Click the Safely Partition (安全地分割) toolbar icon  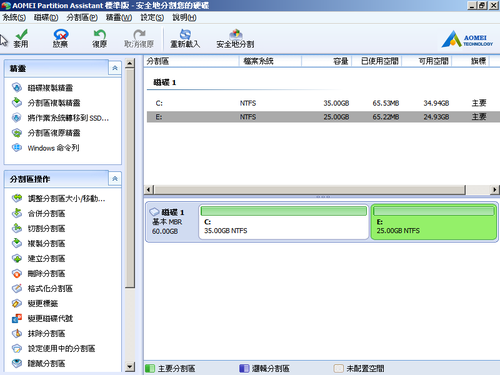point(235,34)
